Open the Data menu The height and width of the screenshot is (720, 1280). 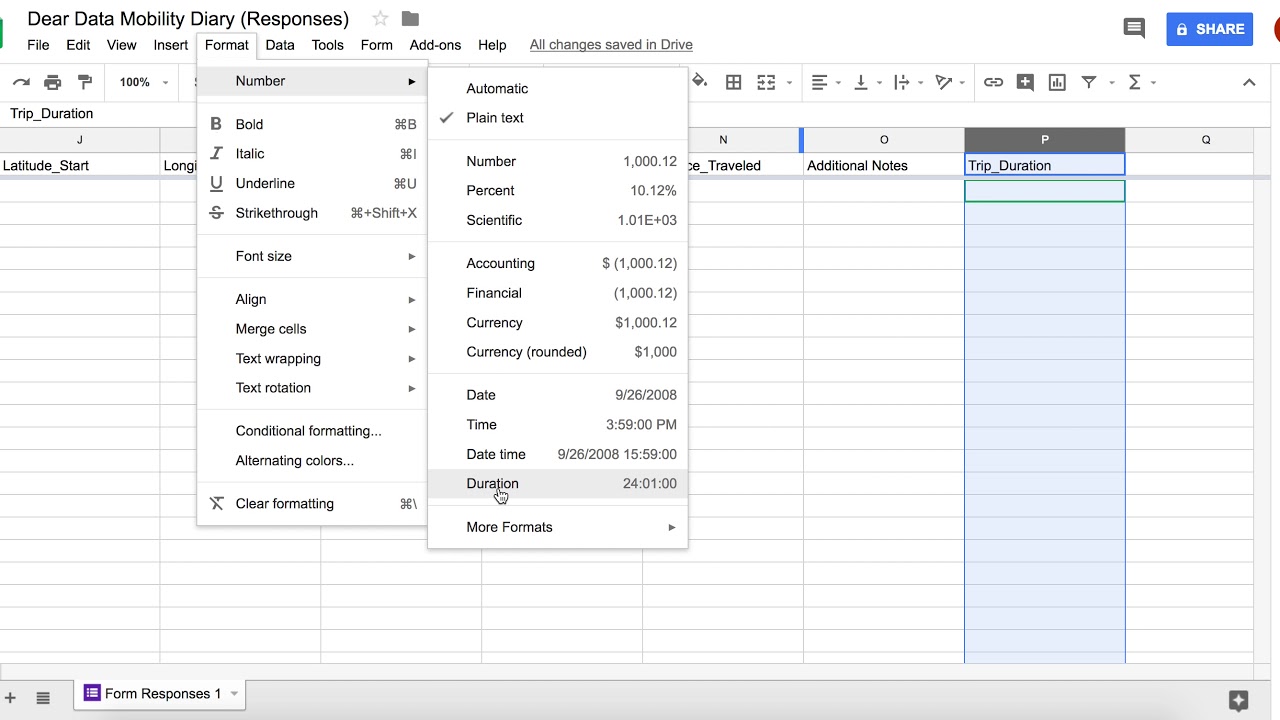(280, 45)
